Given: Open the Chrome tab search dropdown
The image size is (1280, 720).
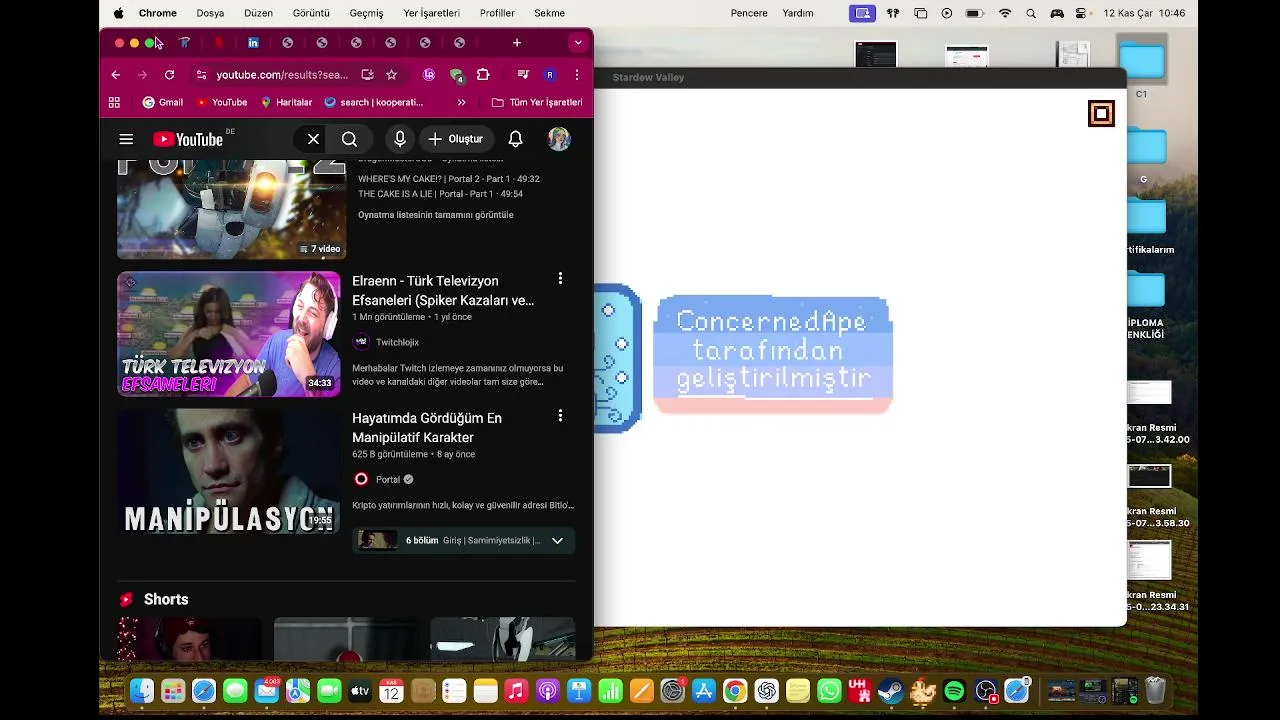Looking at the screenshot, I should [x=577, y=43].
